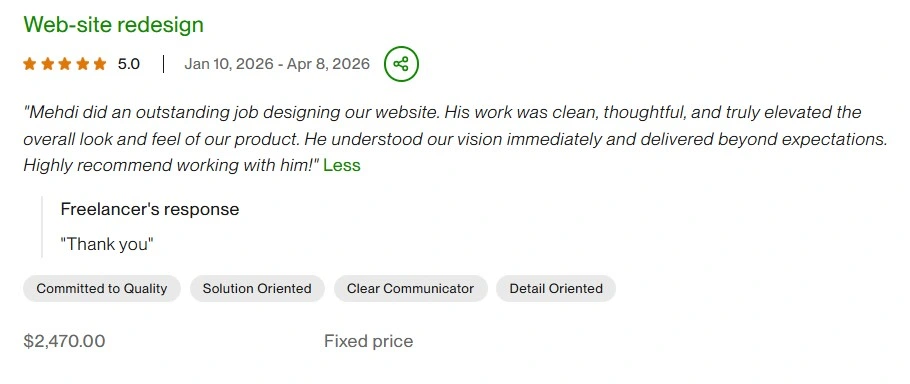
Task: Click the "Thank you" freelancer reply text
Action: click(107, 244)
